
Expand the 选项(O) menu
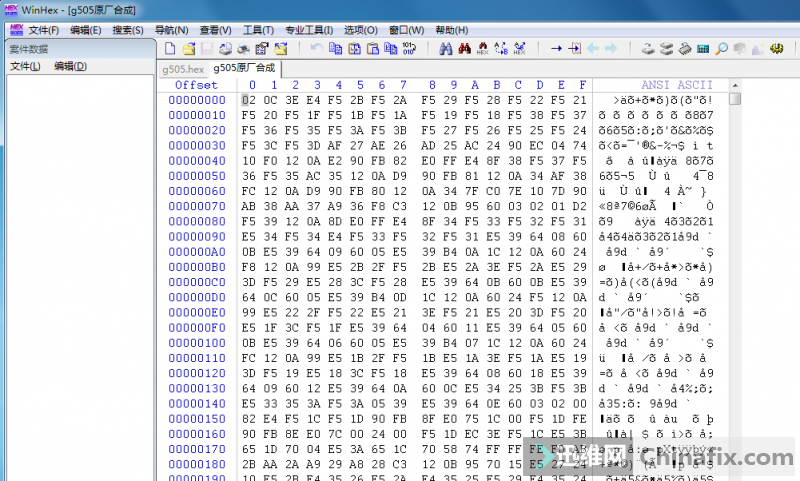coord(361,30)
